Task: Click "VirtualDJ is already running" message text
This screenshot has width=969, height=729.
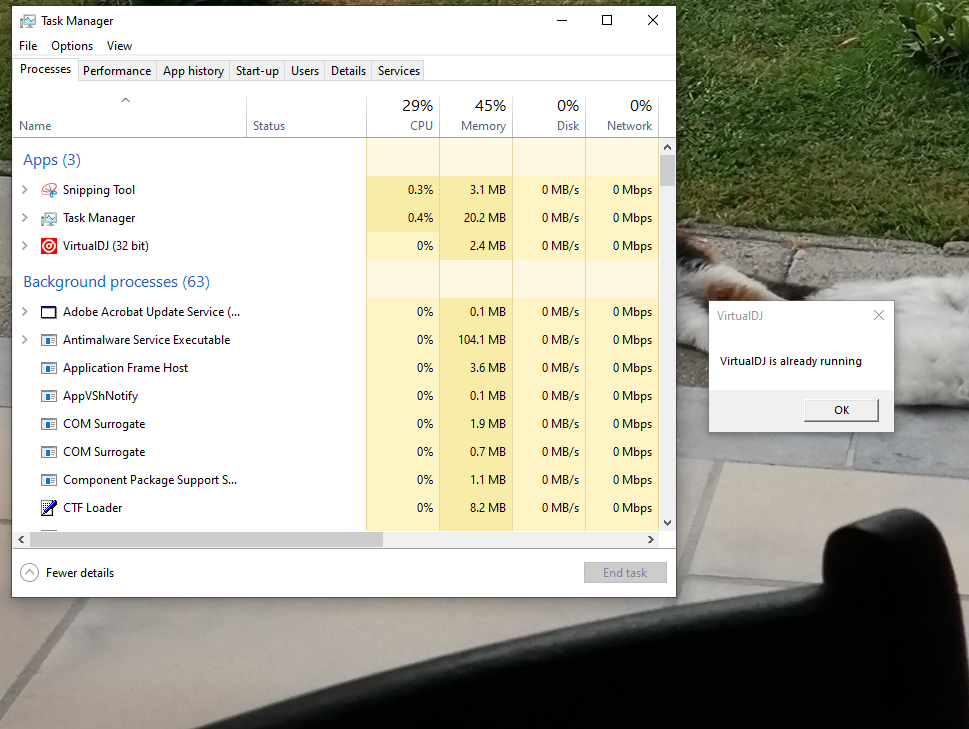Action: pyautogui.click(x=790, y=361)
